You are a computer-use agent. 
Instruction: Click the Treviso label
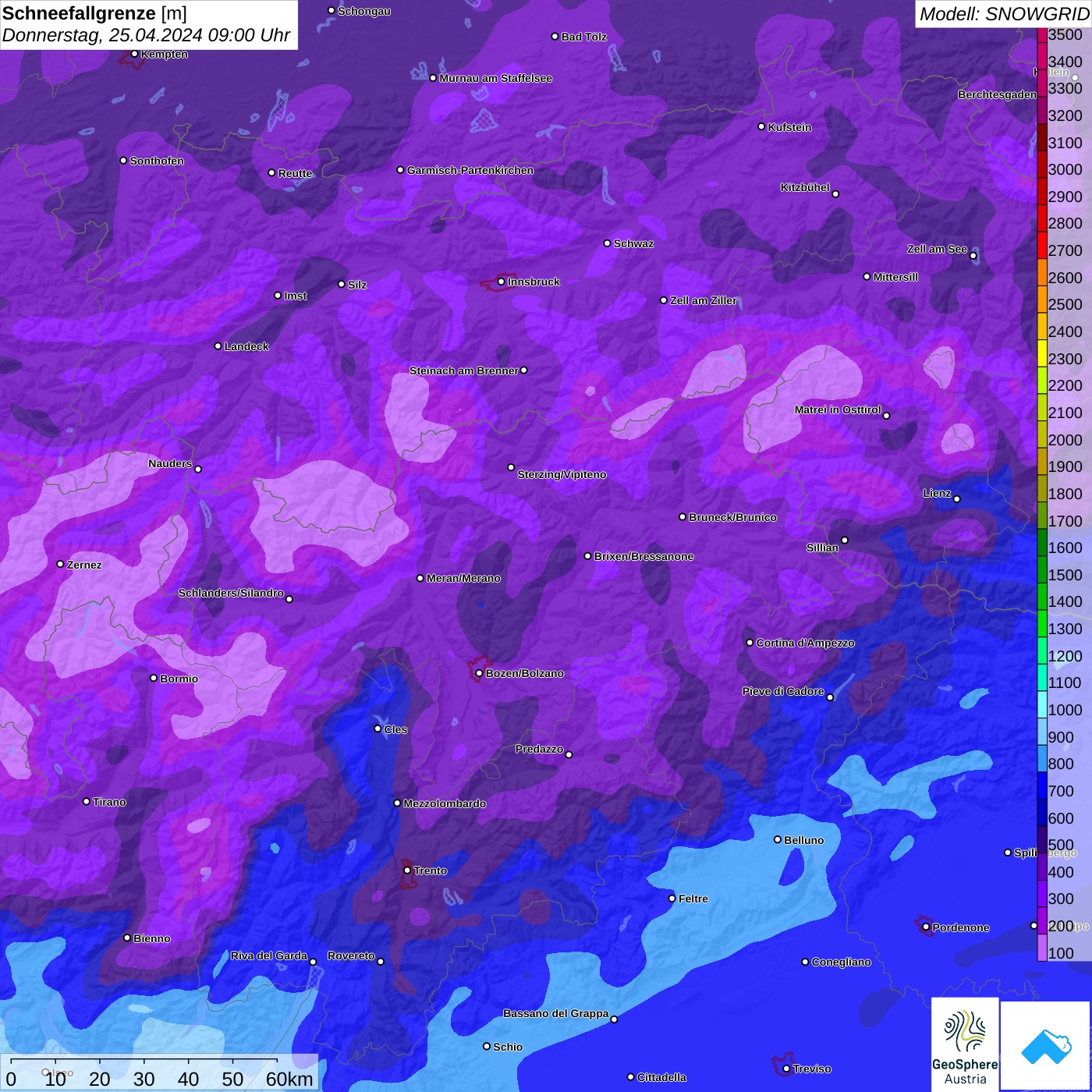[x=812, y=1069]
